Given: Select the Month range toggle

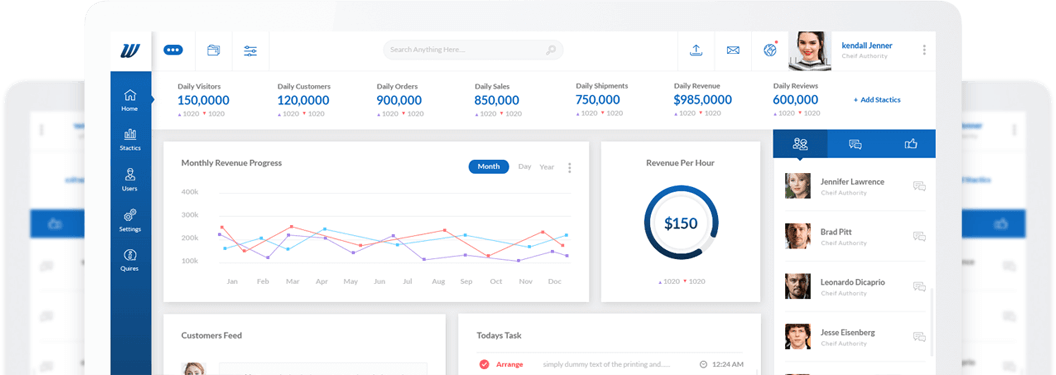Looking at the screenshot, I should pyautogui.click(x=489, y=167).
